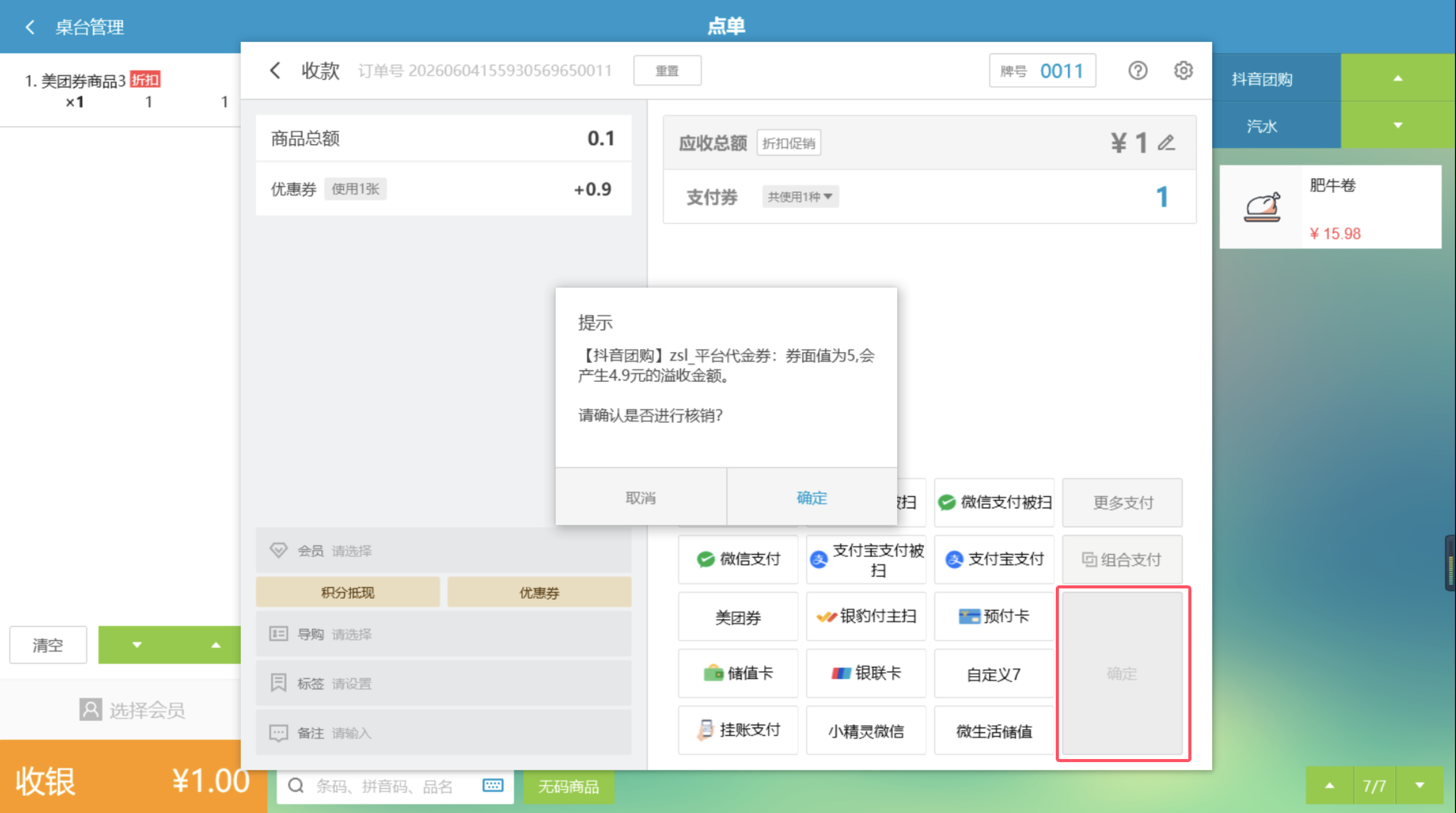Screen dimensions: 1456x813
Task: Click the 商品总额 0.1 row
Action: (x=444, y=138)
